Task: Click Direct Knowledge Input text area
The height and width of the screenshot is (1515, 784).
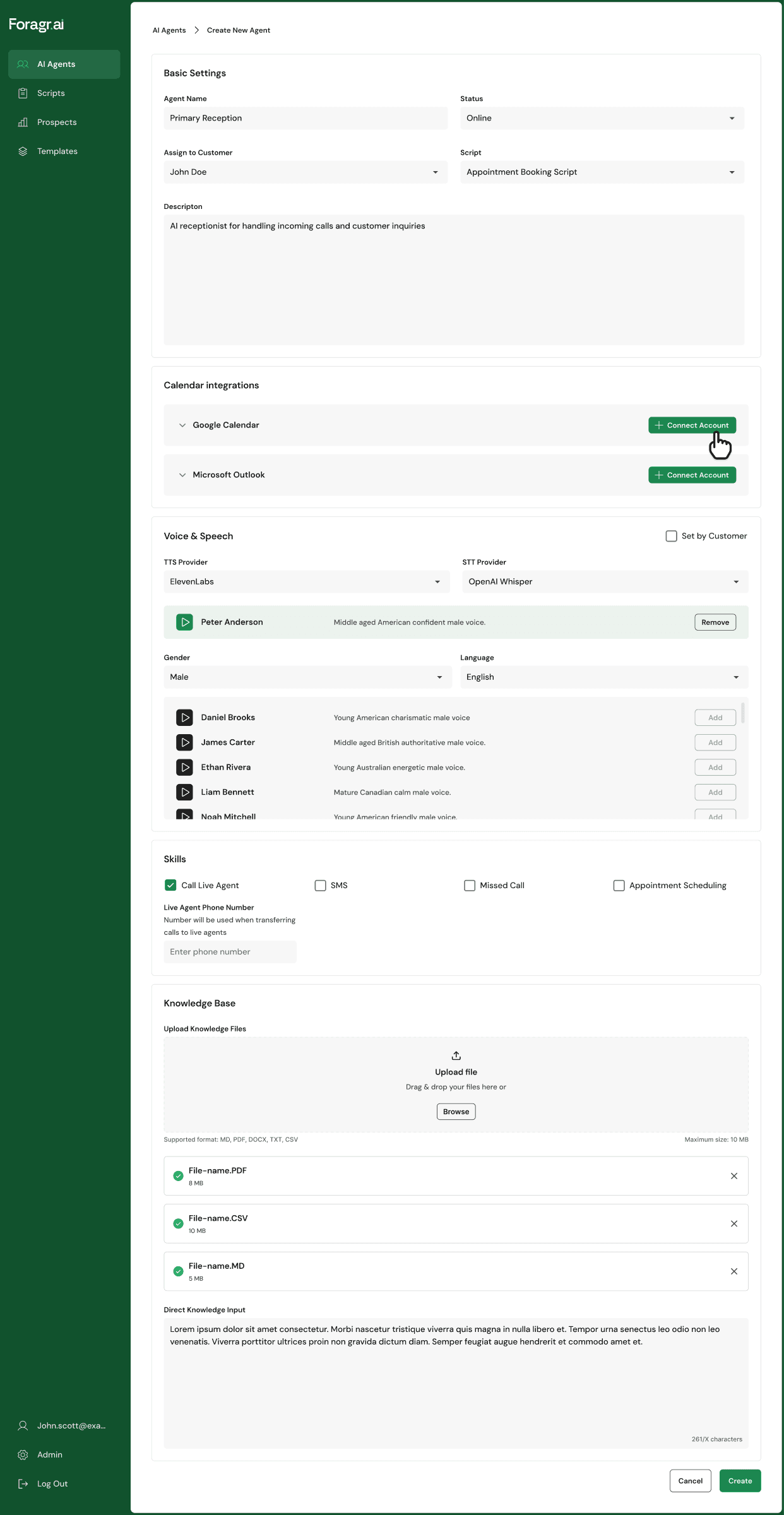Action: click(x=456, y=1383)
